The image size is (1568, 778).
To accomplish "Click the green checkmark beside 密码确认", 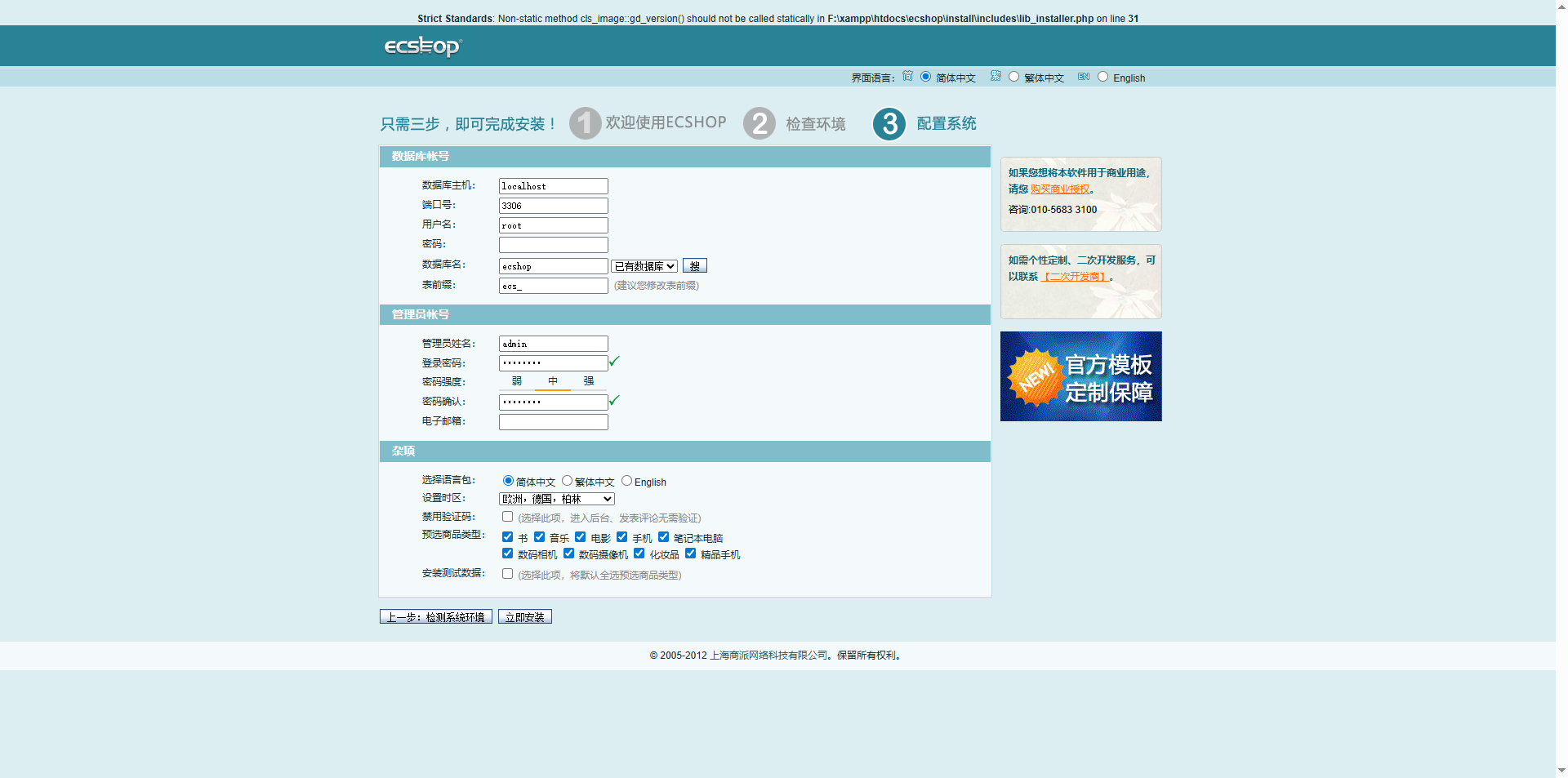I will pyautogui.click(x=614, y=400).
